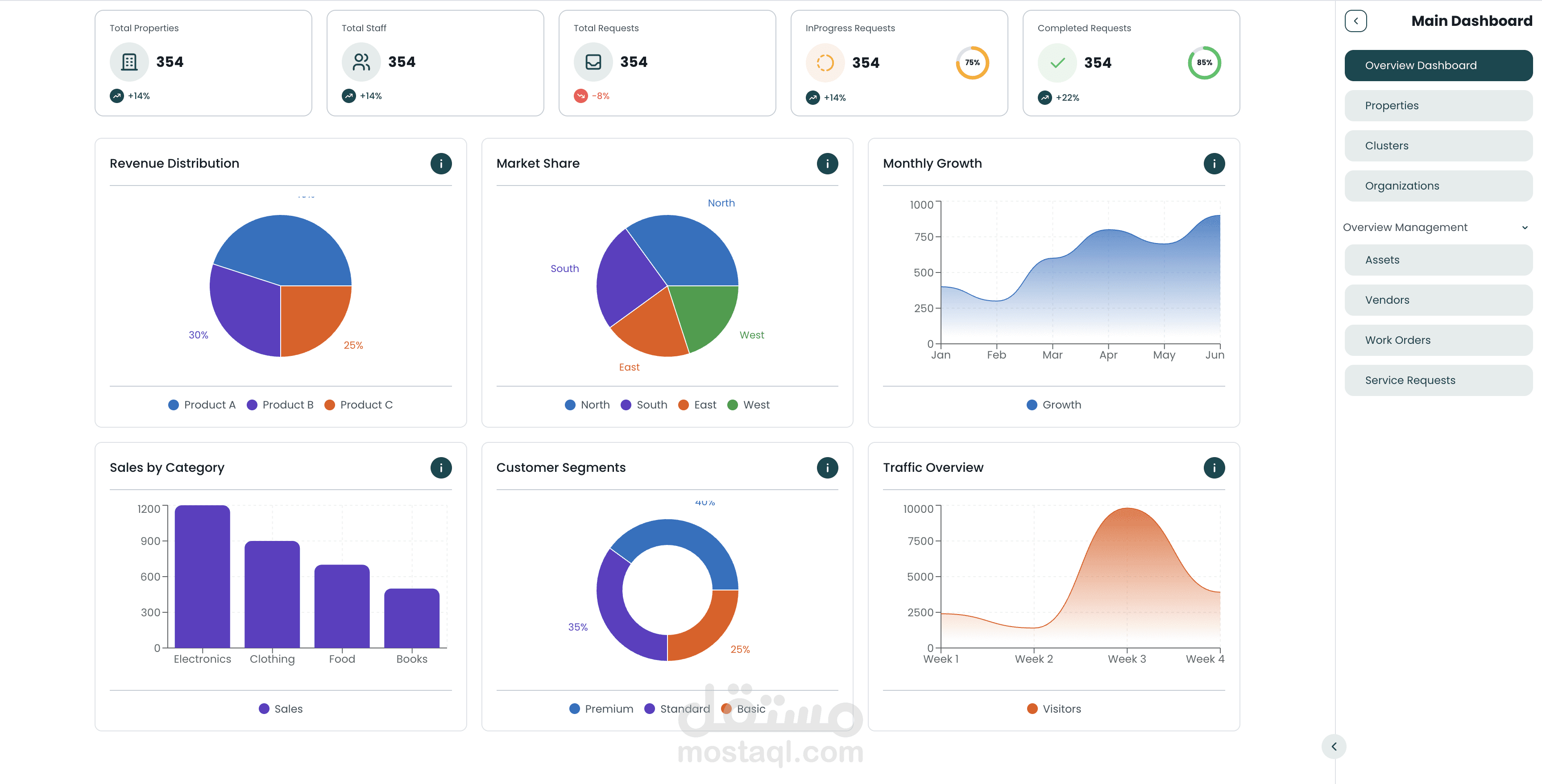This screenshot has height=784, width=1542.
Task: Toggle the Visitors legend in Traffic Overview
Action: click(1055, 709)
